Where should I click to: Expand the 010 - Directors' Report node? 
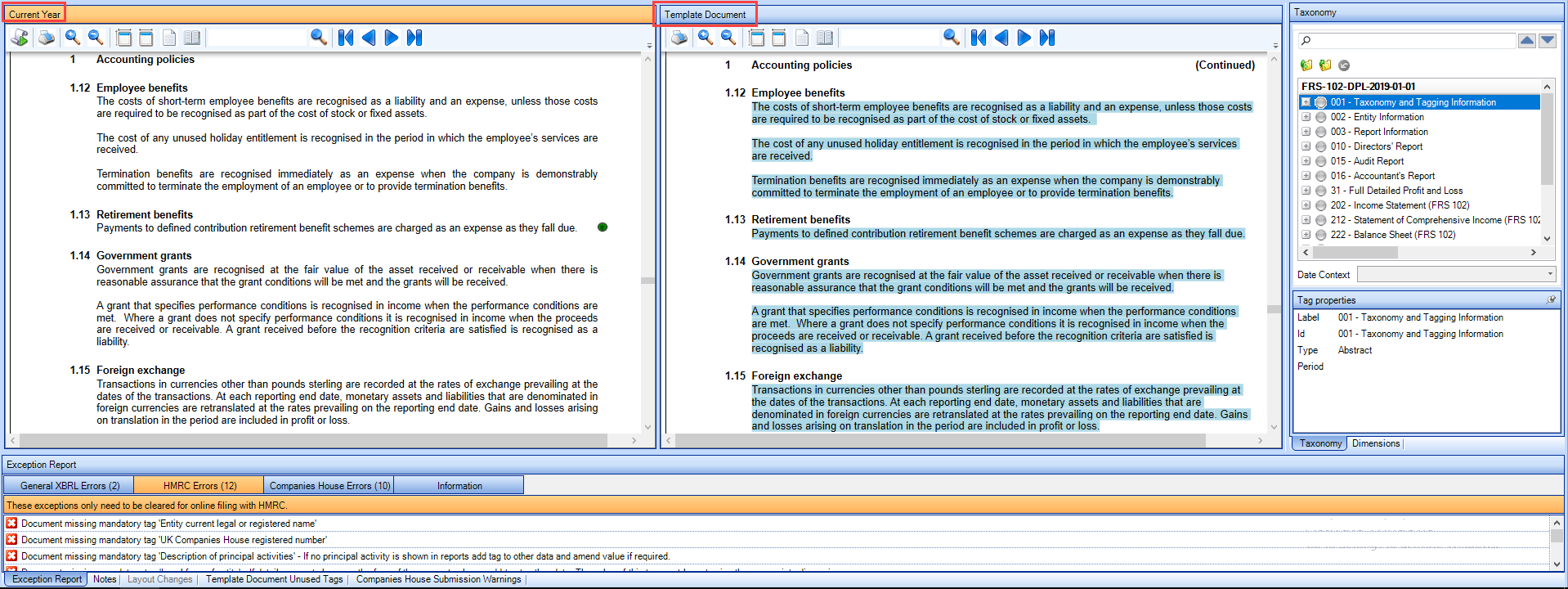pos(1306,146)
